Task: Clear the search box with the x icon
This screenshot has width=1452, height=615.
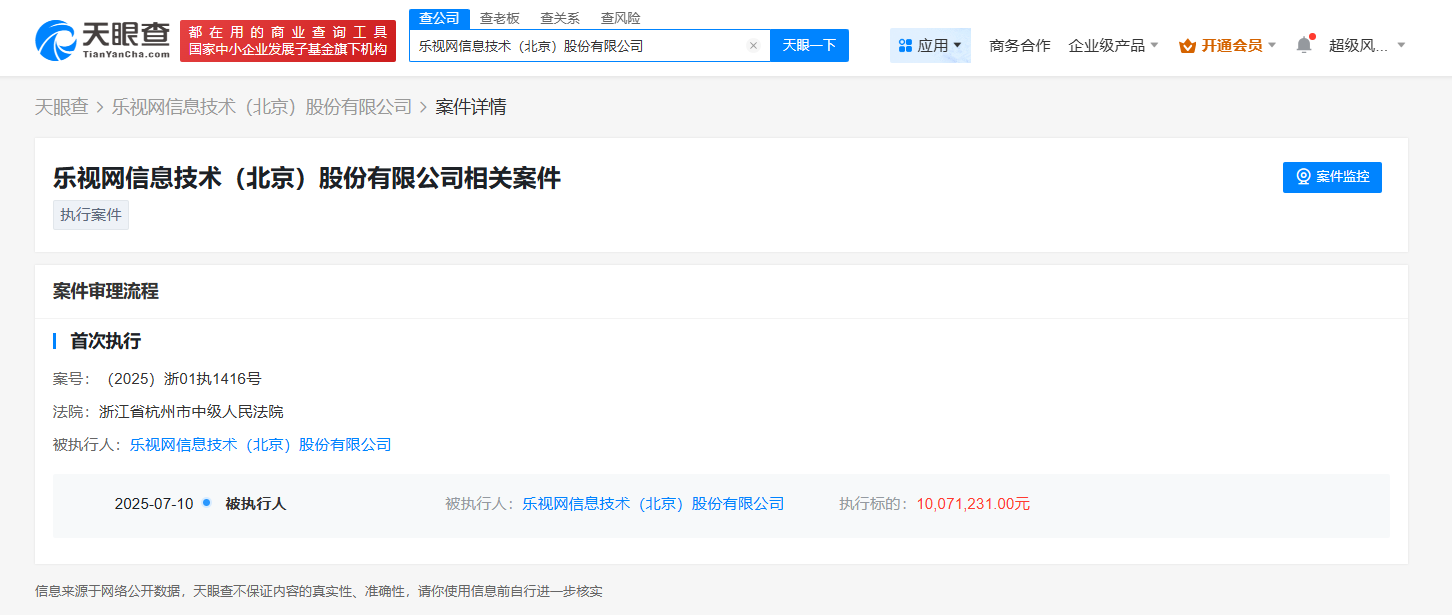Action: pyautogui.click(x=753, y=46)
